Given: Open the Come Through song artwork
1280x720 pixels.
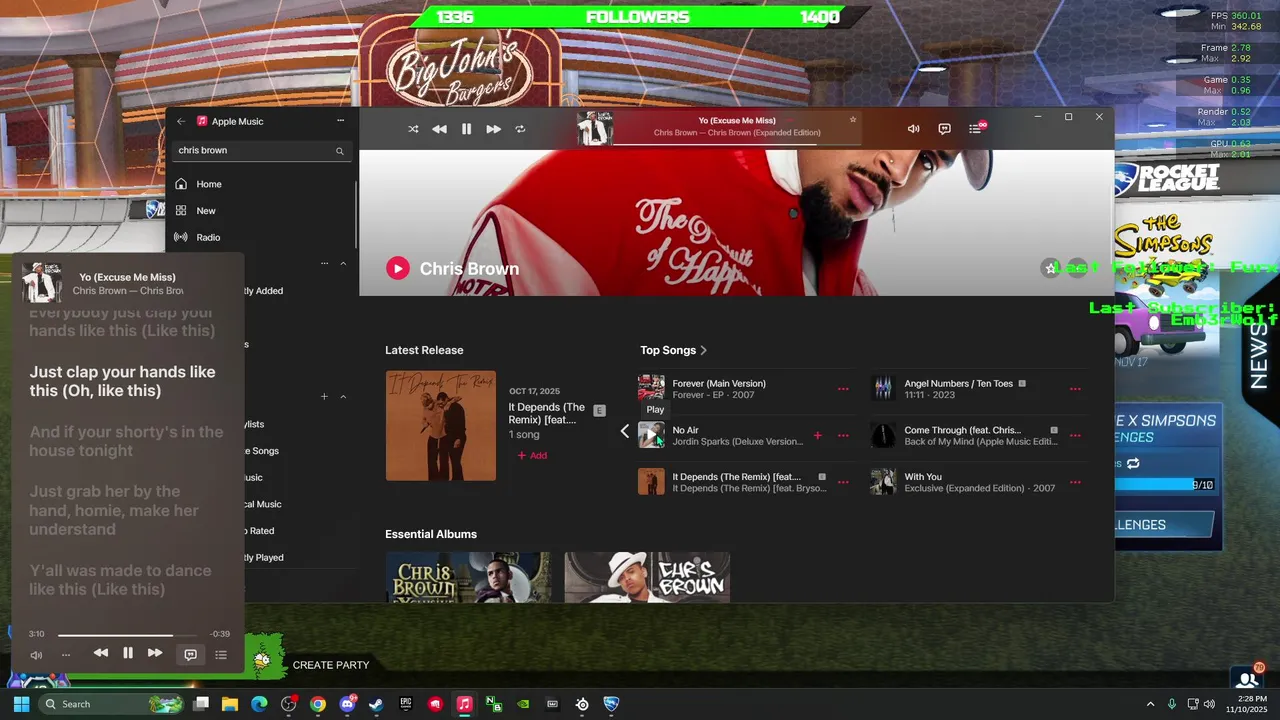Looking at the screenshot, I should pyautogui.click(x=883, y=435).
